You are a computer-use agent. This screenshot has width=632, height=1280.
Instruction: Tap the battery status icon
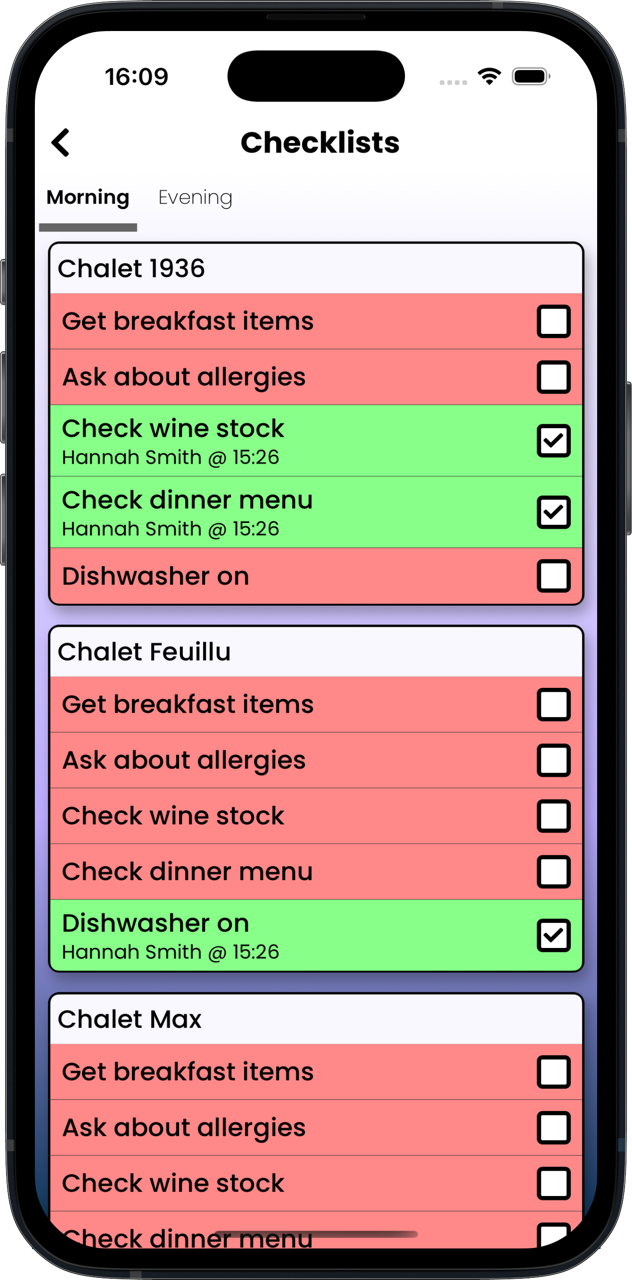(531, 77)
